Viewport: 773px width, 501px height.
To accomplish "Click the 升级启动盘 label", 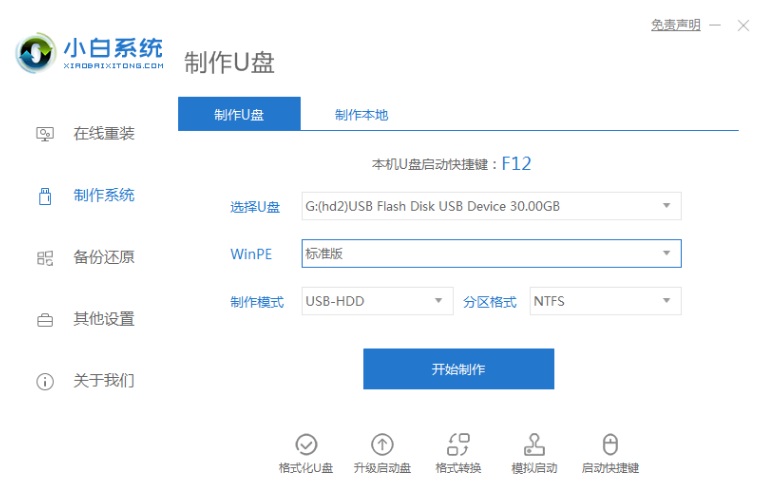I will coord(382,468).
